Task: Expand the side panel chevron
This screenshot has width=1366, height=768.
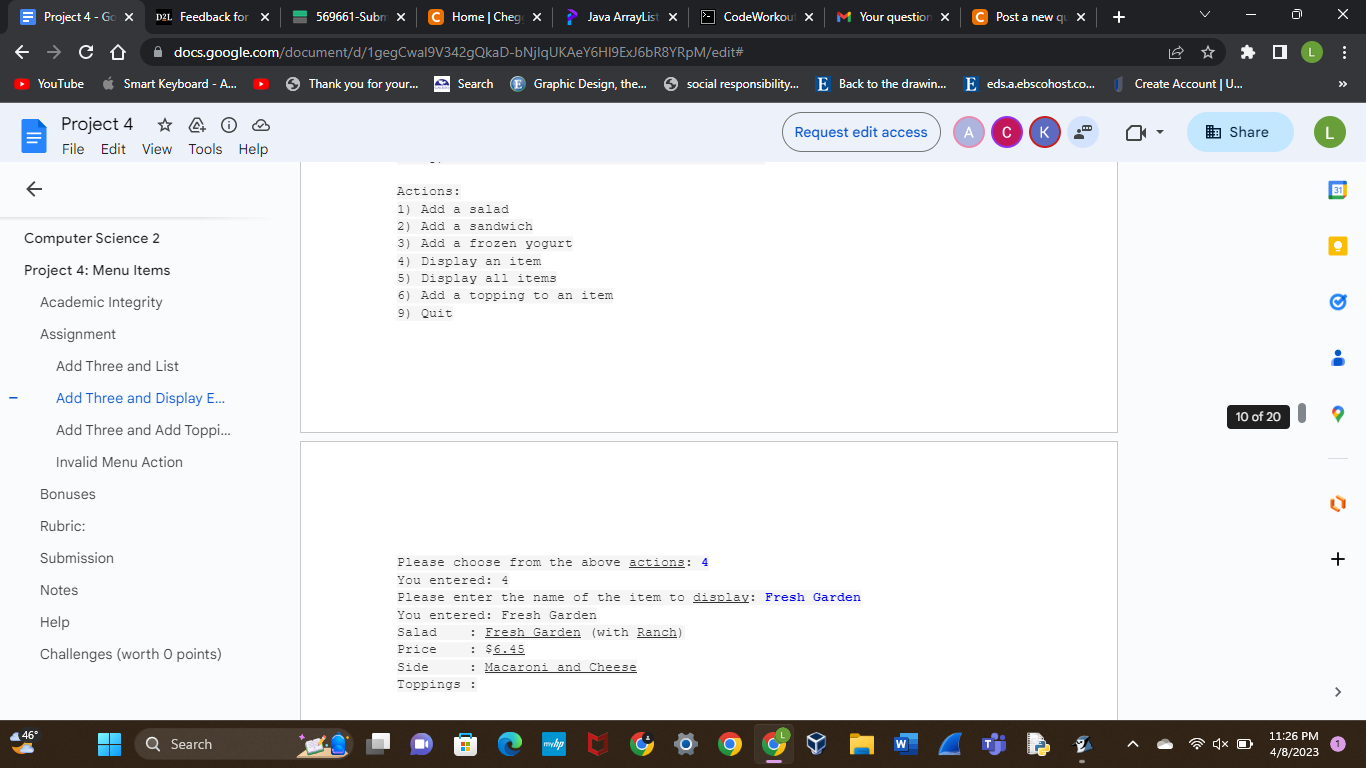Action: [x=1338, y=691]
